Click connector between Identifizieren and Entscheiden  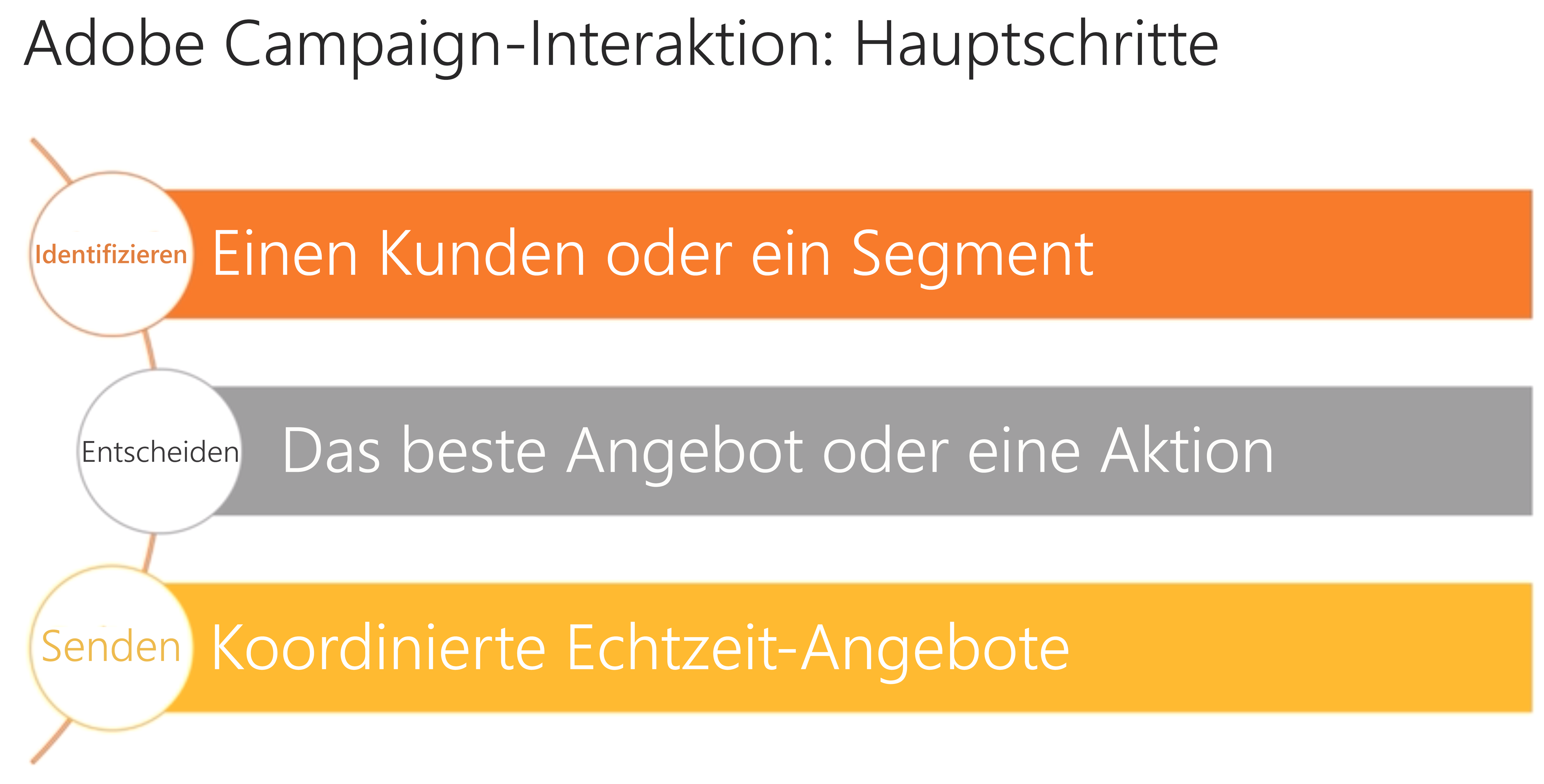click(150, 351)
